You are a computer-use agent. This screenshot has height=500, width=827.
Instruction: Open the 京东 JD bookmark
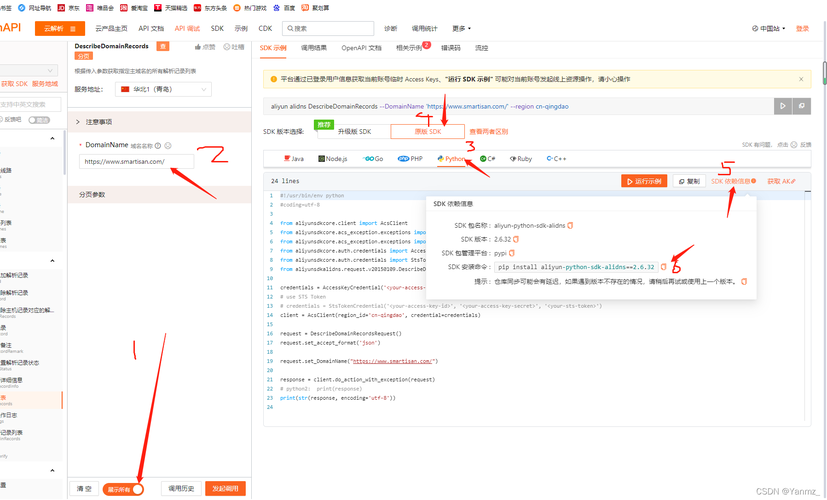pyautogui.click(x=69, y=8)
